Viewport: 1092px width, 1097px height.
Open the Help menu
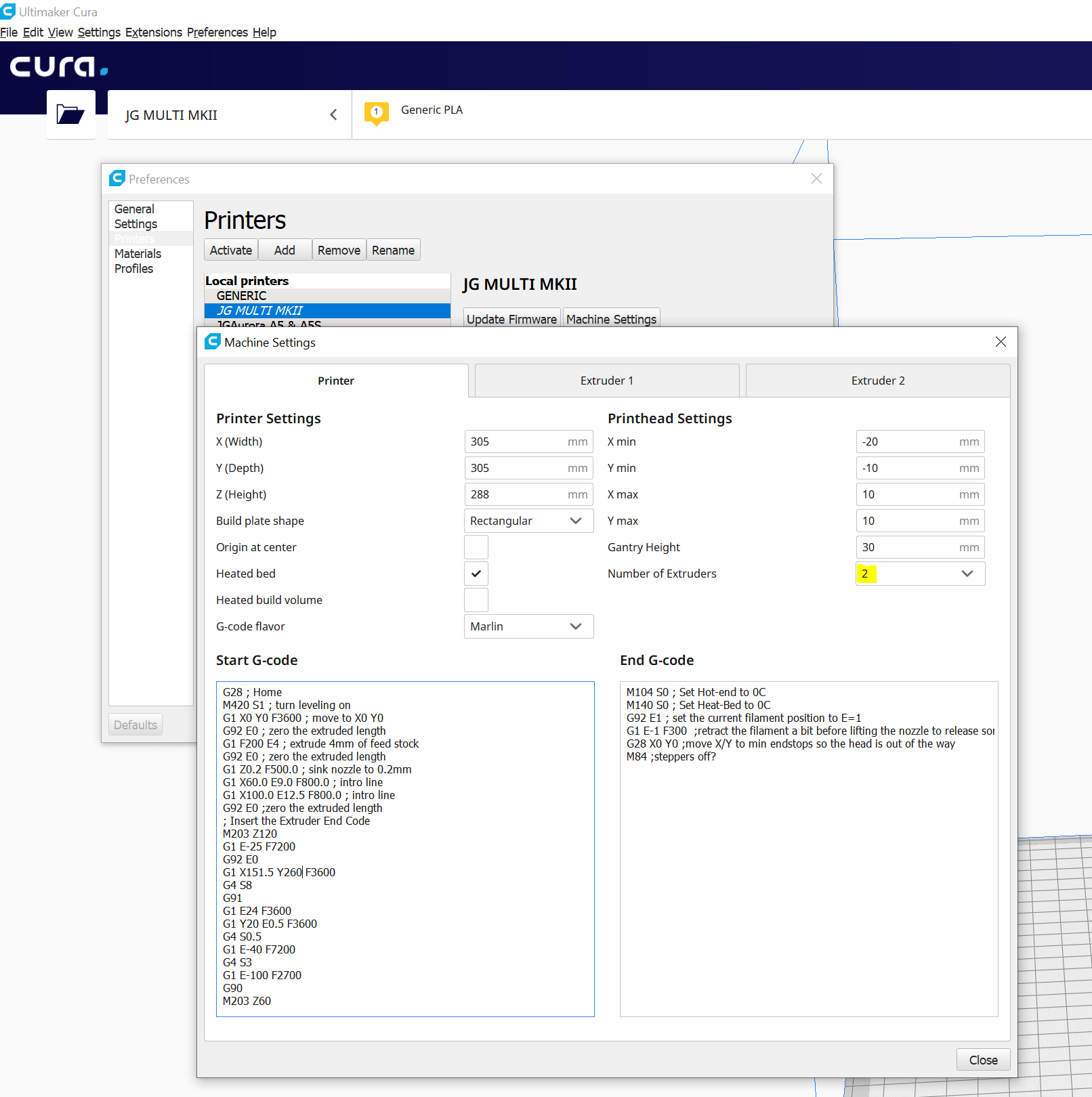click(x=264, y=33)
